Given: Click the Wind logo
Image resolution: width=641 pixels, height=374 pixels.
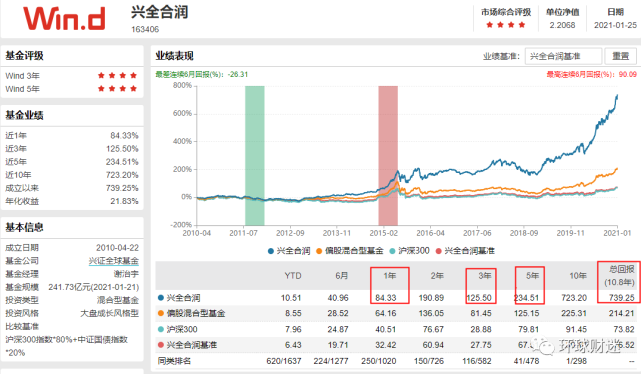Looking at the screenshot, I should pos(64,19).
